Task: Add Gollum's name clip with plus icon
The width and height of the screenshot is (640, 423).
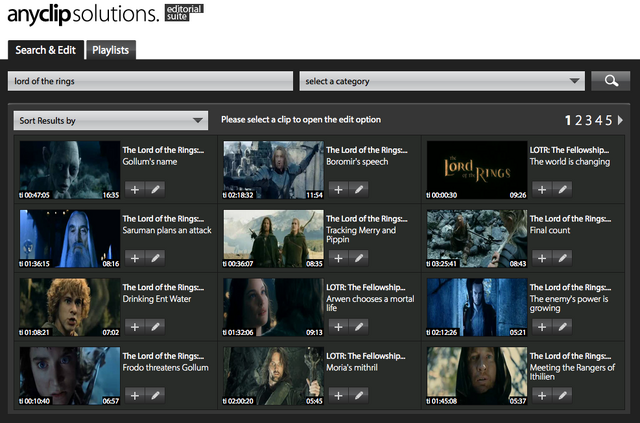Action: pos(135,189)
